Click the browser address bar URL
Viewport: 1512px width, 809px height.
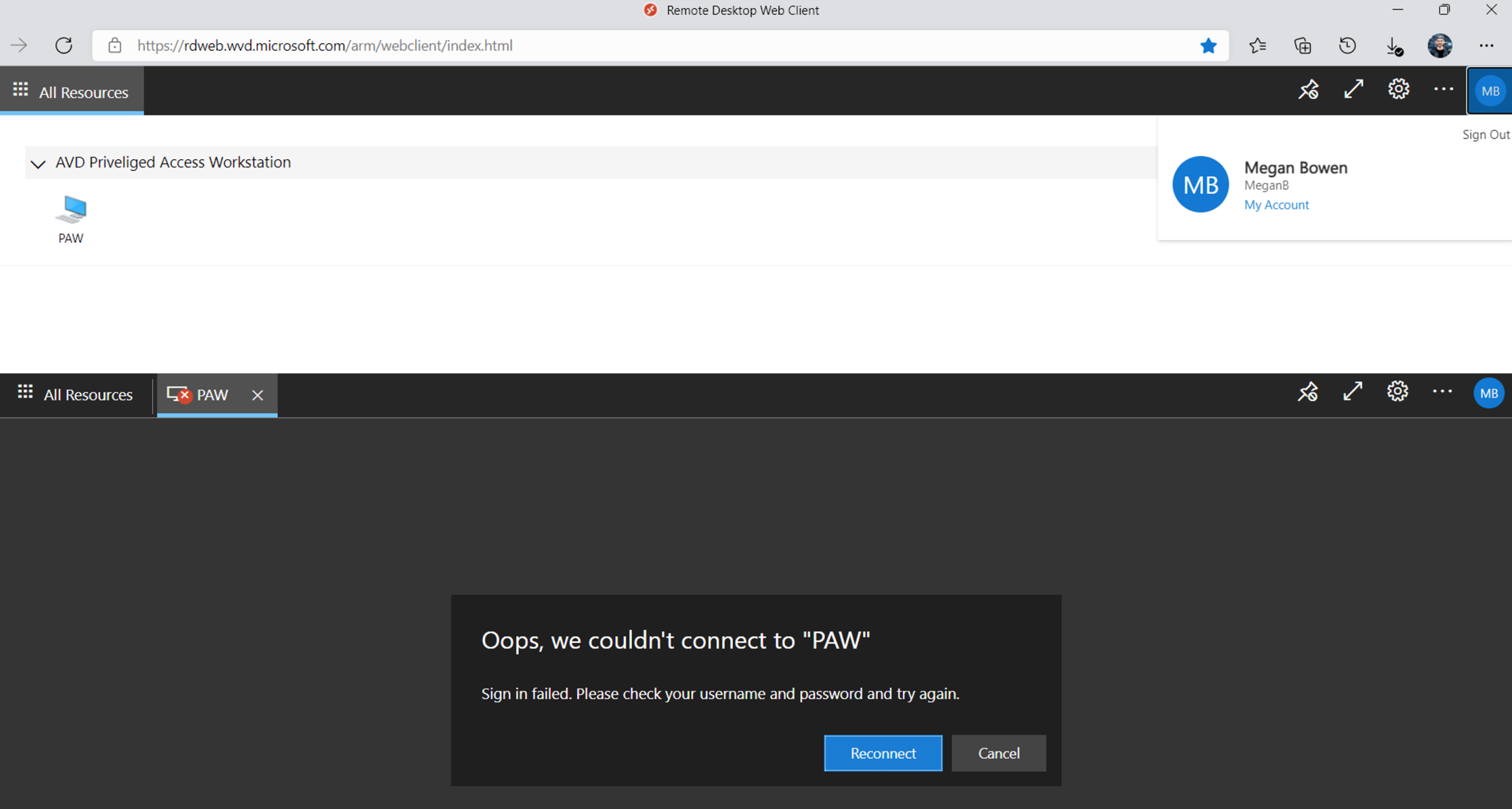[x=324, y=45]
